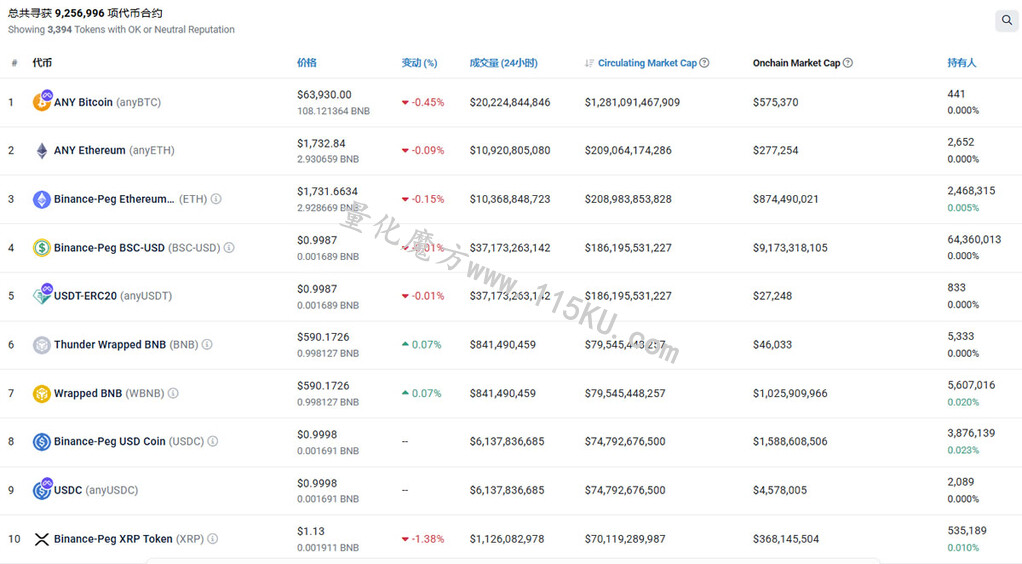Click the 代币 column header text
The image size is (1022, 564).
click(42, 63)
